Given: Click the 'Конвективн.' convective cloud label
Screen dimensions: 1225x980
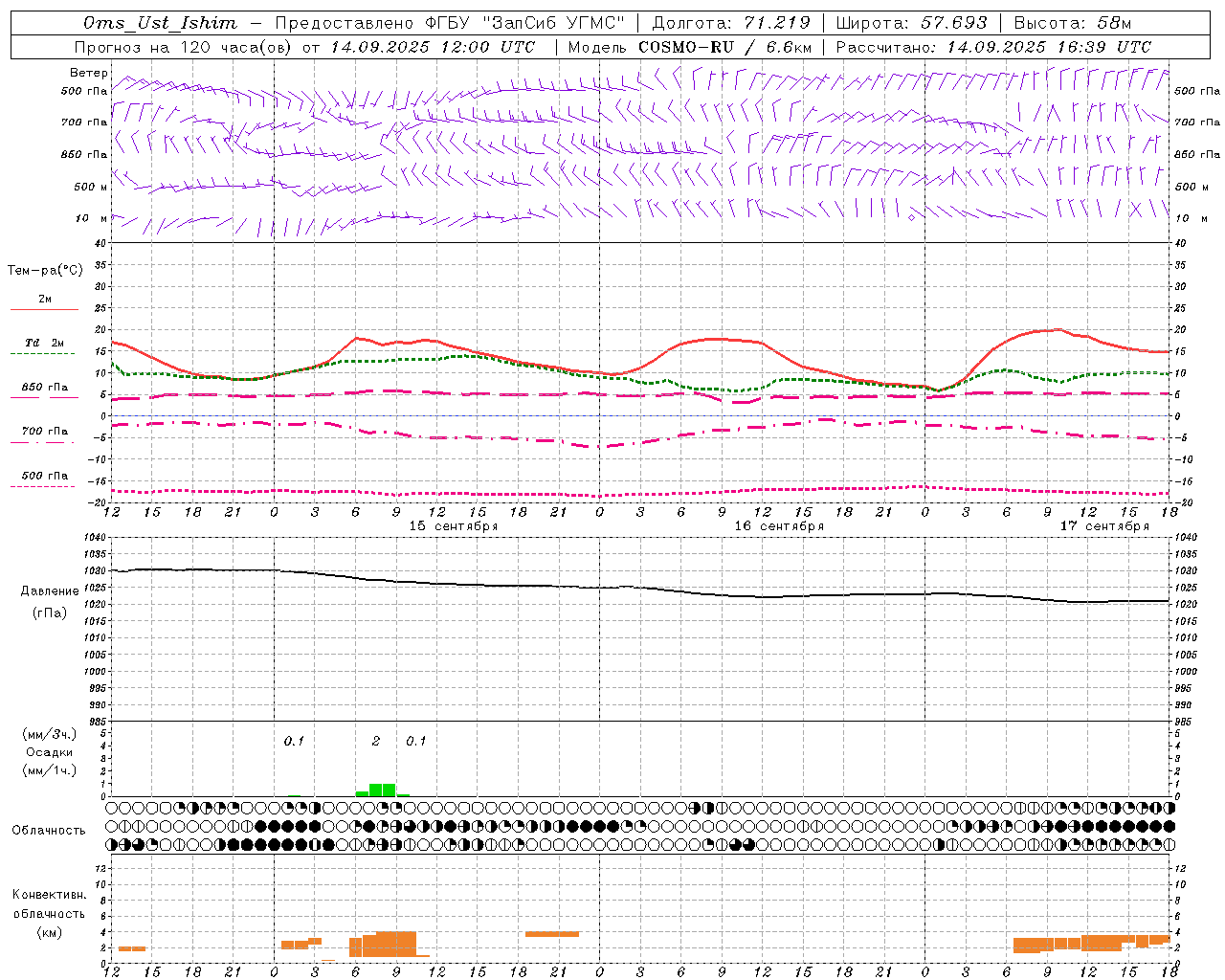Looking at the screenshot, I should tap(50, 895).
